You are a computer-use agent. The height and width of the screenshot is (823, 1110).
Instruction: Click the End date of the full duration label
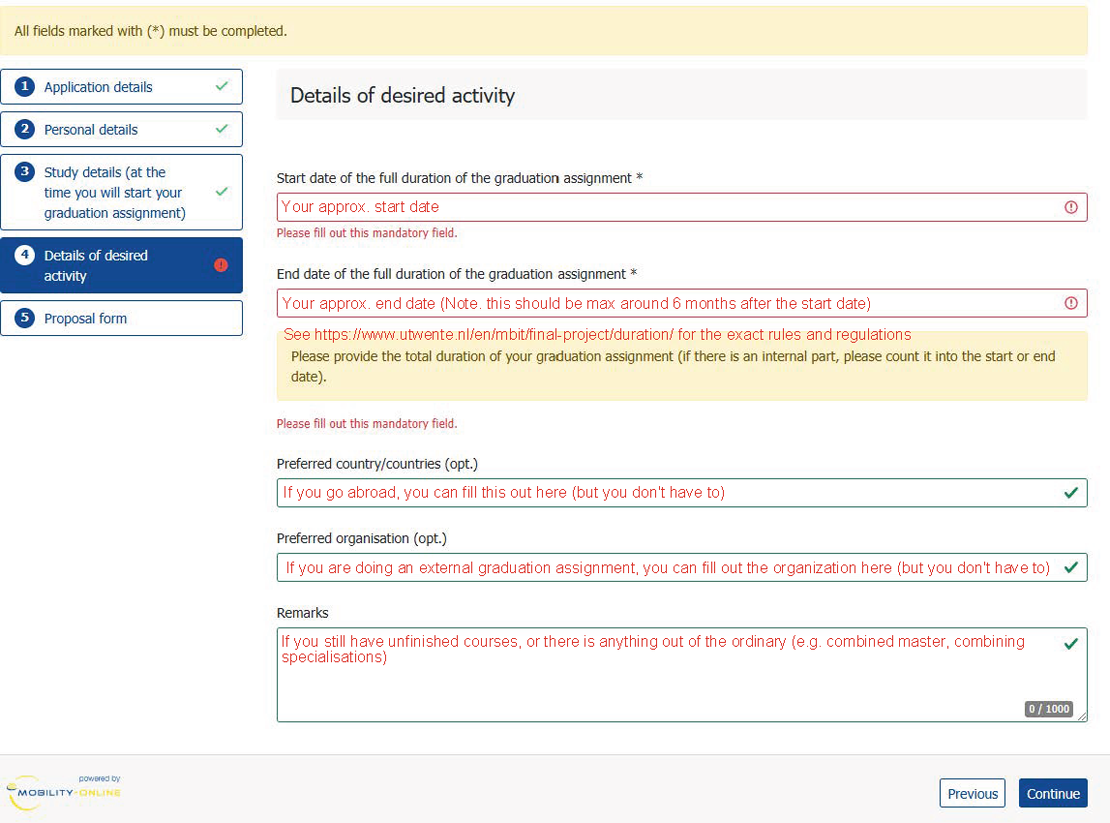[x=457, y=274]
